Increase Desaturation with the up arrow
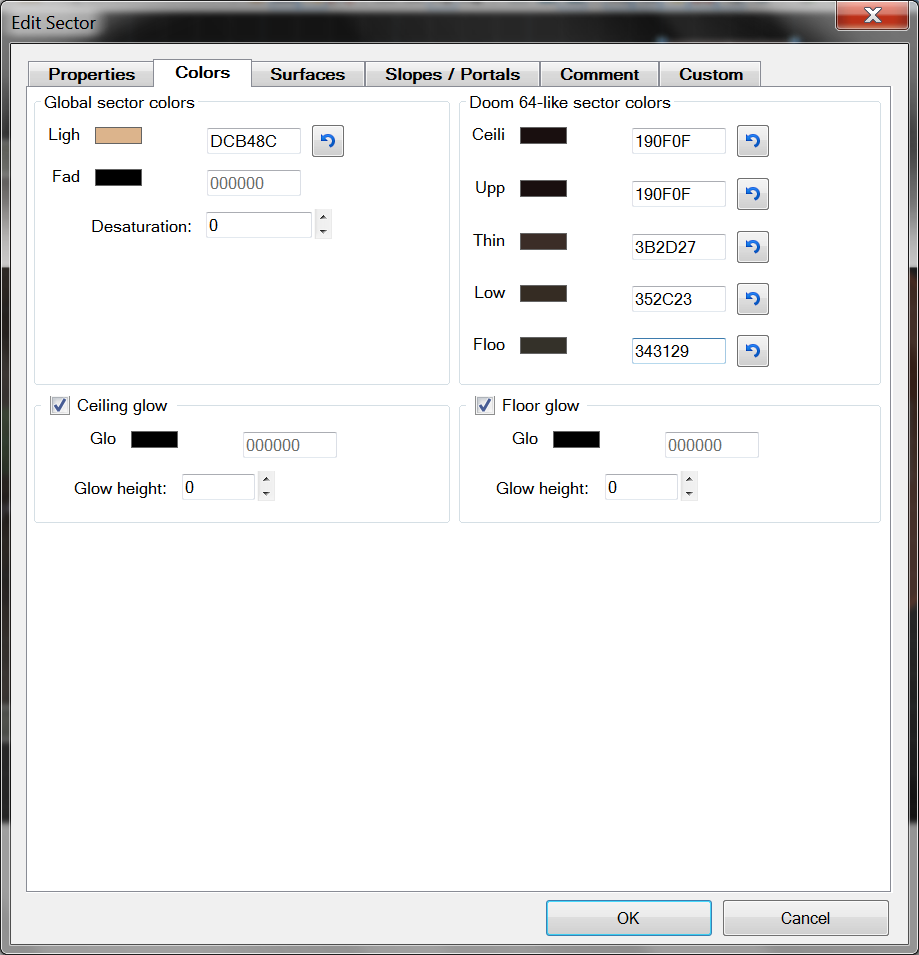Viewport: 919px width, 955px height. [322, 219]
